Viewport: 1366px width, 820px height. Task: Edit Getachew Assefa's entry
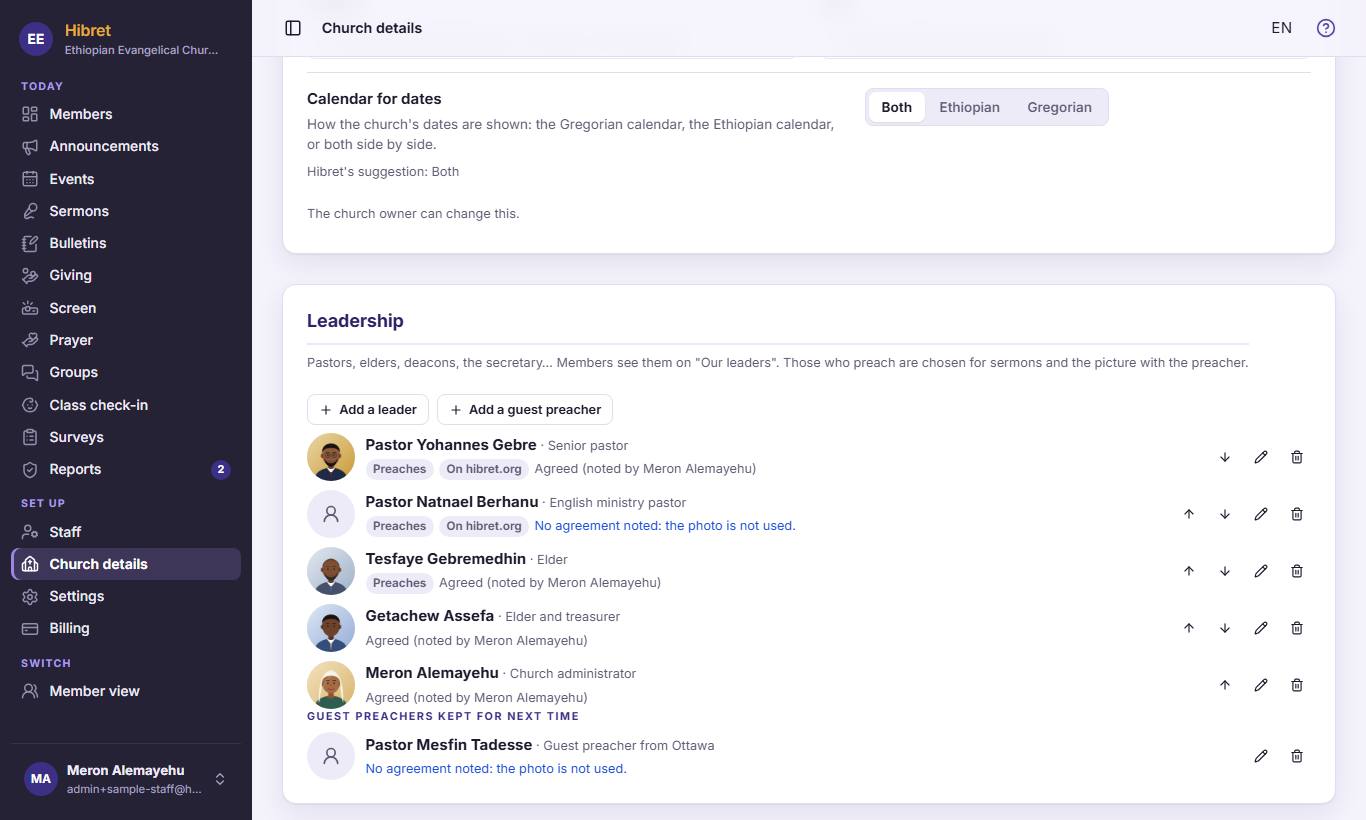point(1261,628)
